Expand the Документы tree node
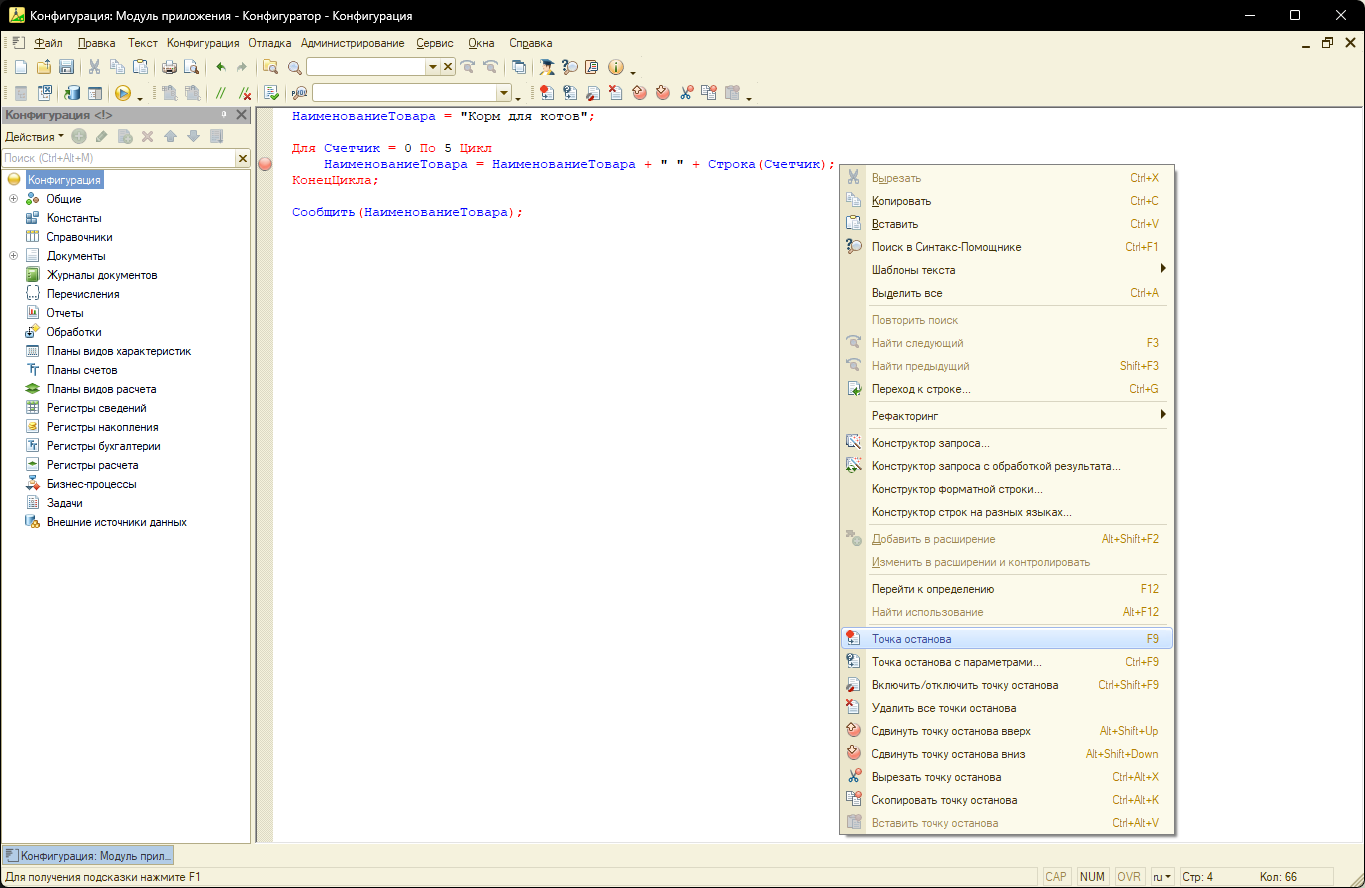Screen dimensions: 1365x888 (14, 256)
